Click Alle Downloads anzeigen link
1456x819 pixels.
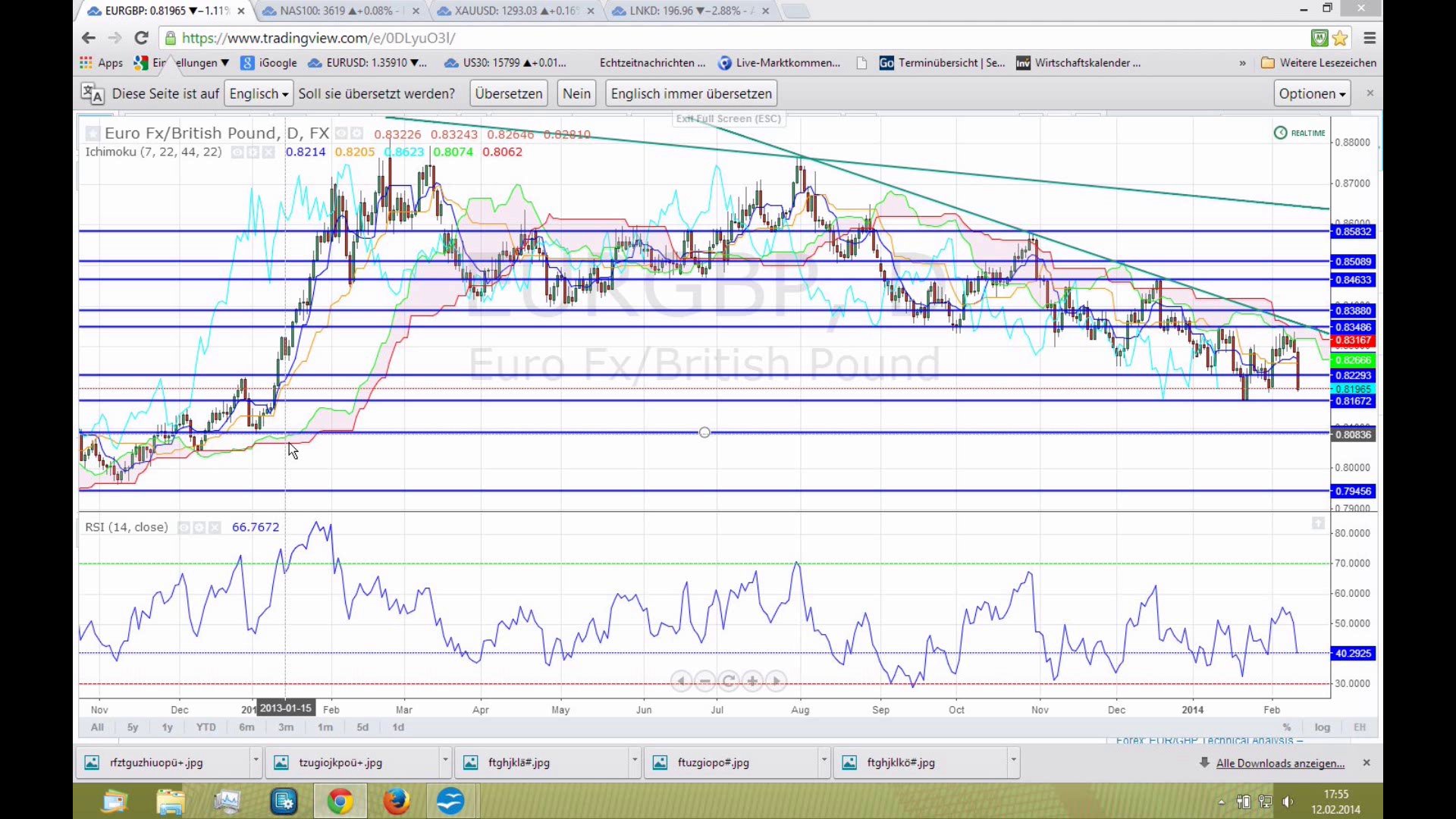pyautogui.click(x=1280, y=763)
